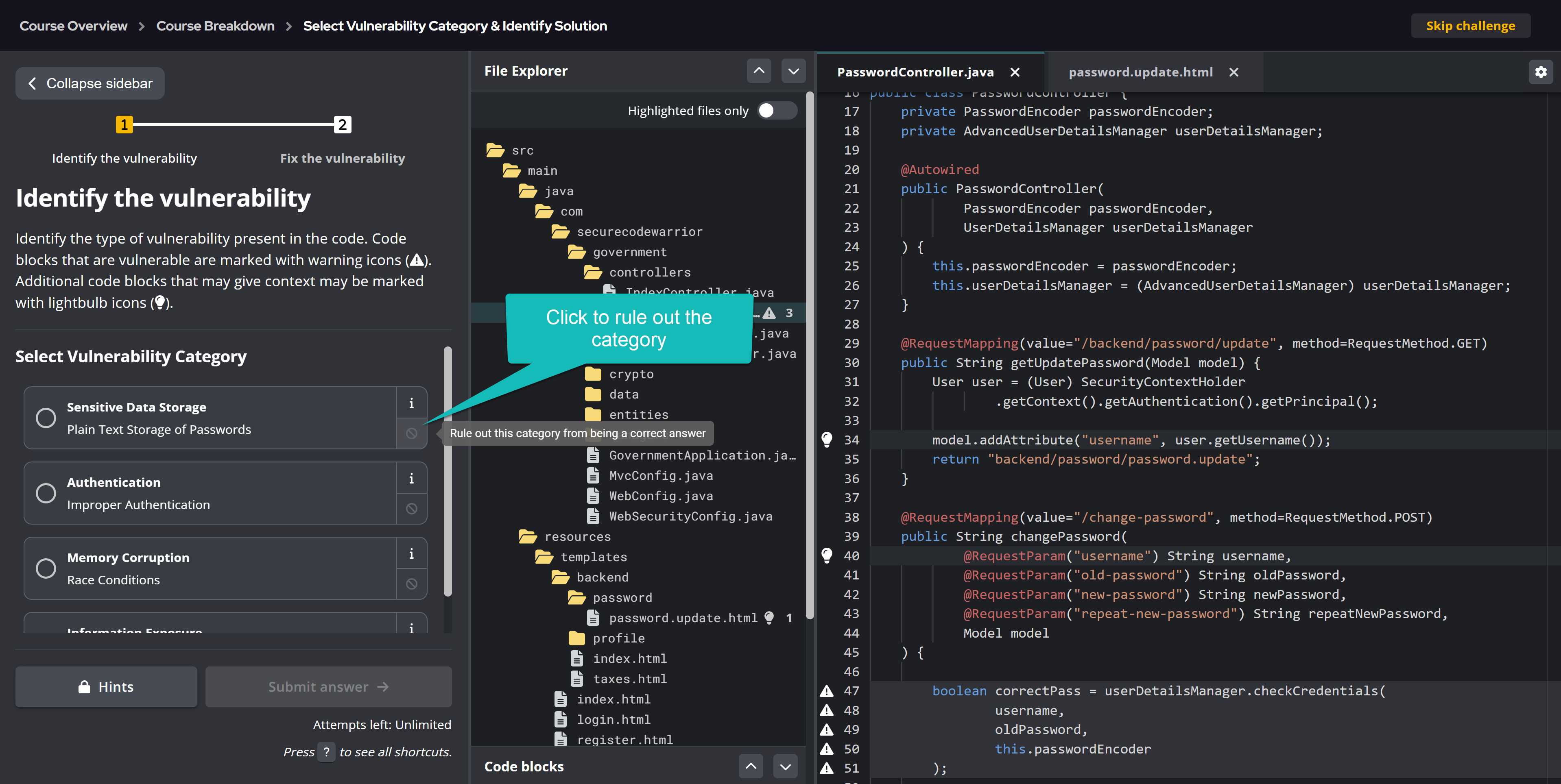Viewport: 1561px width, 784px height.
Task: Open MvcConfig.java file
Action: (650, 476)
